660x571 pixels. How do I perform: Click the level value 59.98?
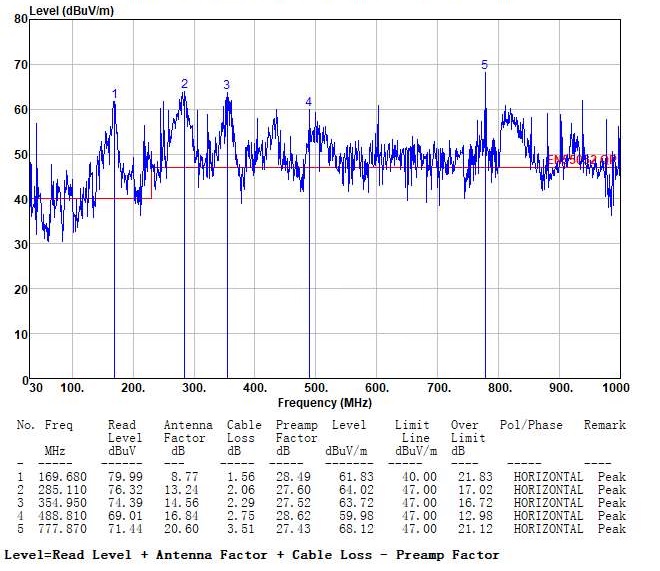tap(357, 516)
